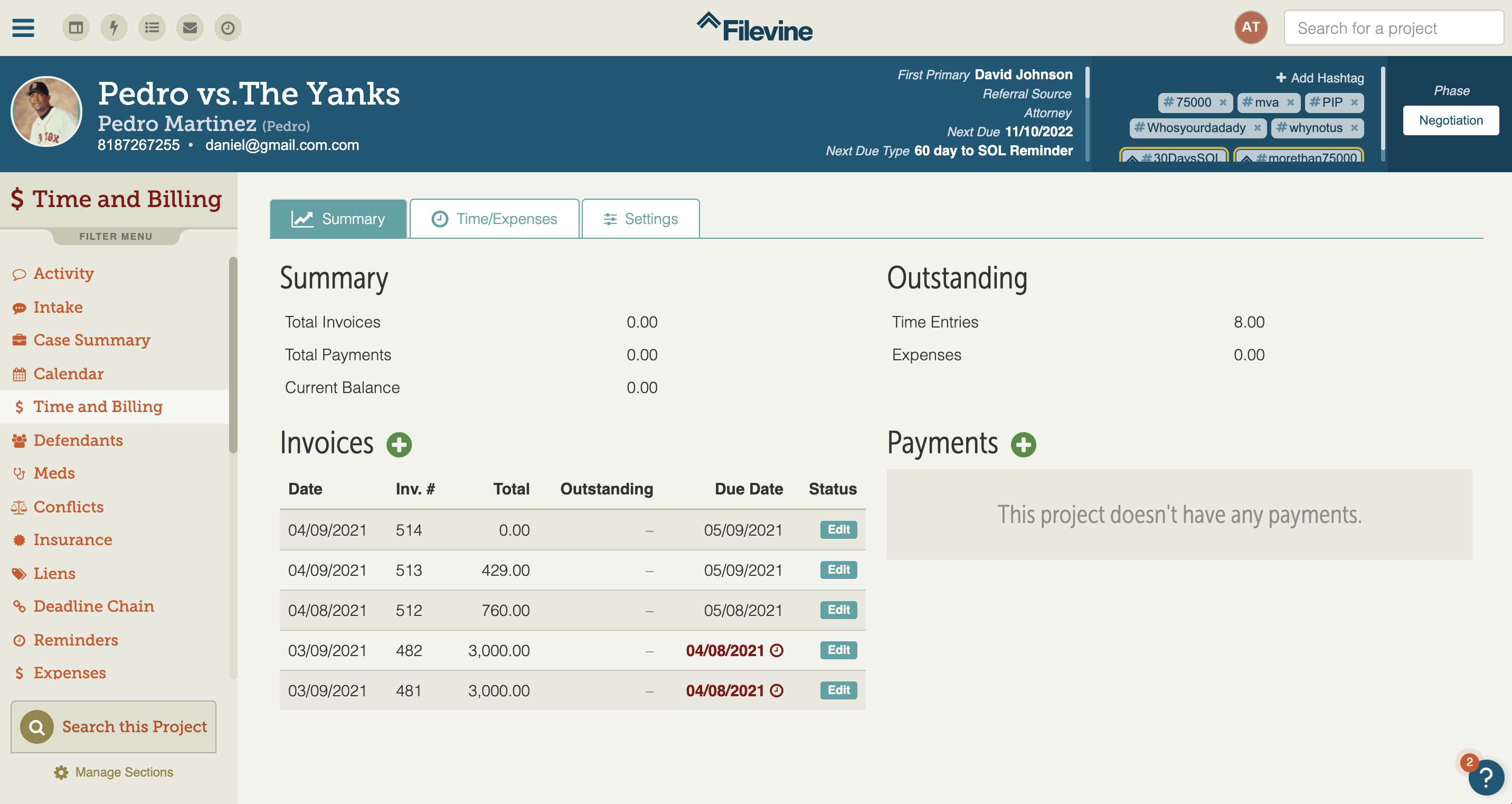1512x804 pixels.
Task: Switch to the Settings tab
Action: [x=640, y=219]
